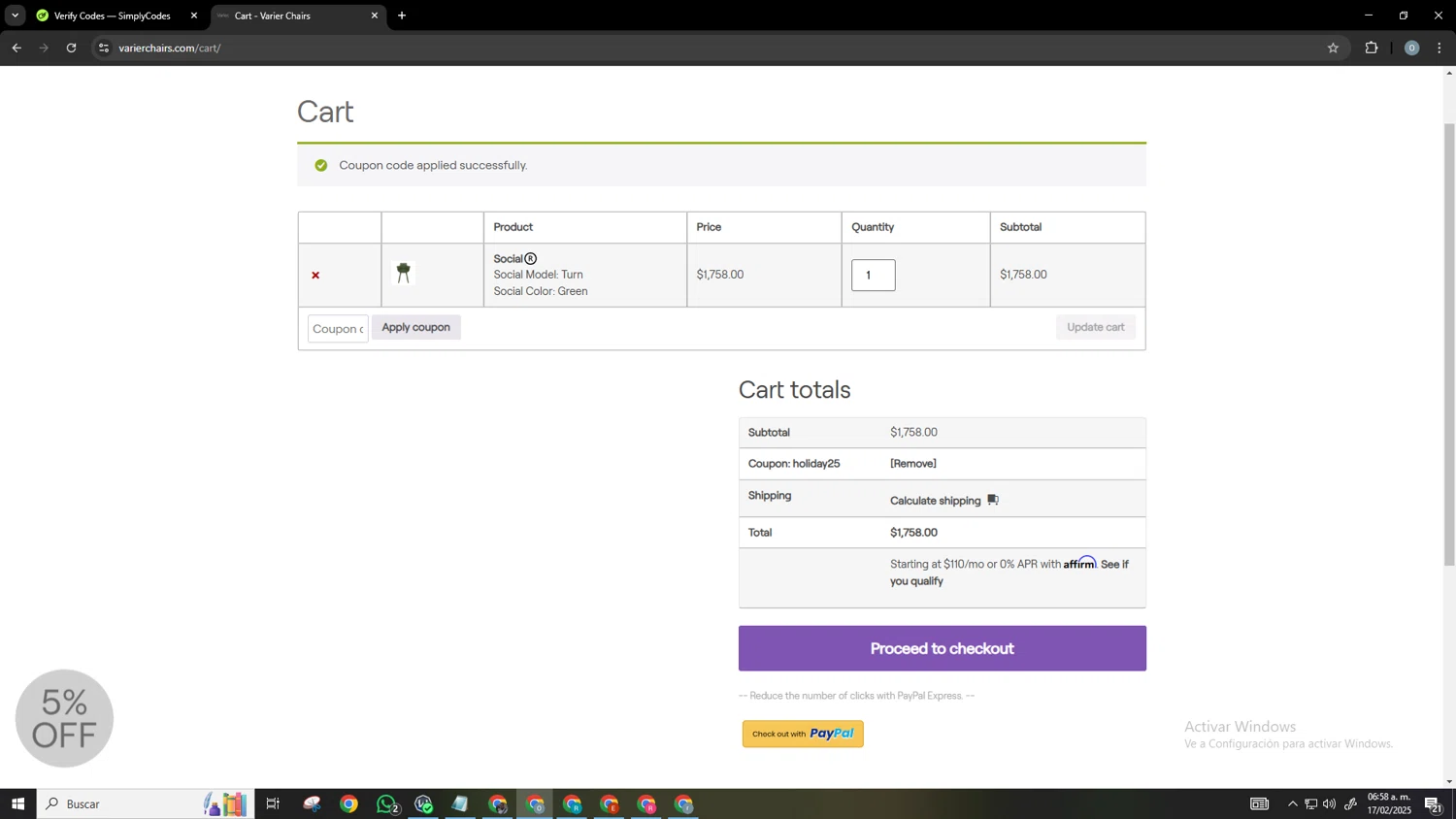The width and height of the screenshot is (1456, 819).
Task: Show hidden system tray icons
Action: tap(1292, 803)
